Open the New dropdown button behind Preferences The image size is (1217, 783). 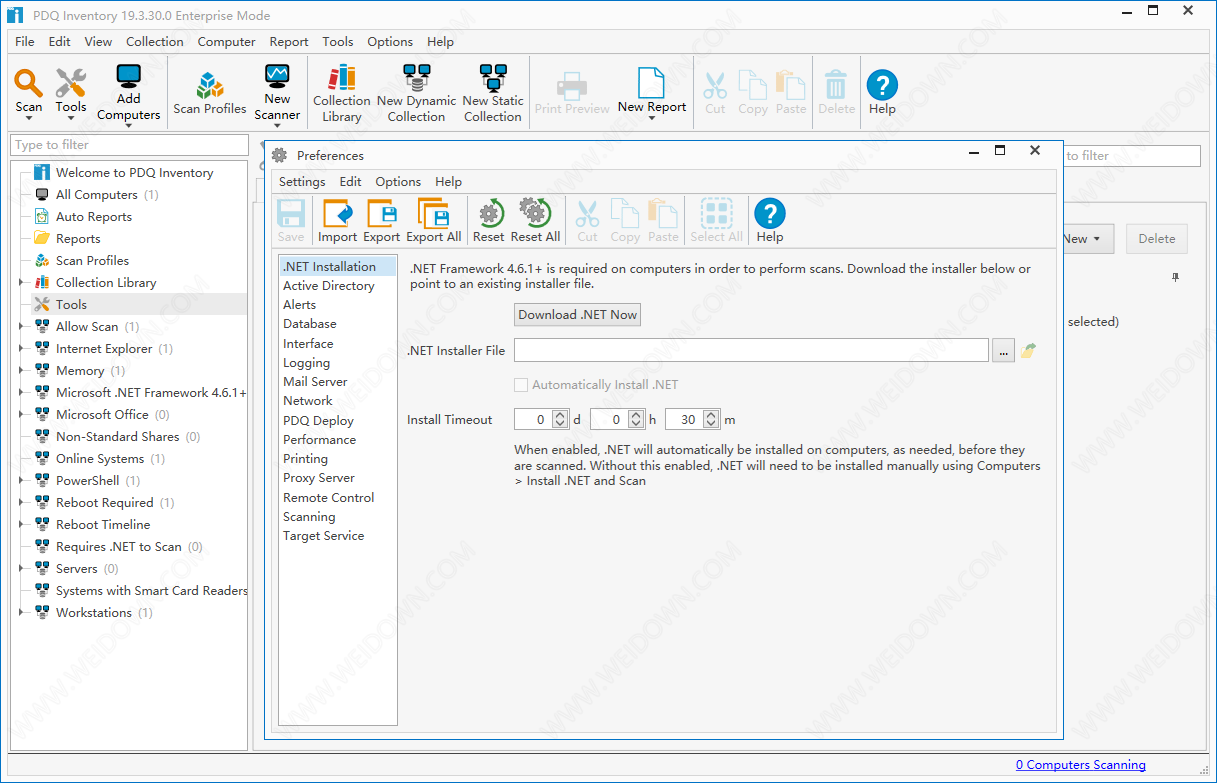click(x=1086, y=239)
